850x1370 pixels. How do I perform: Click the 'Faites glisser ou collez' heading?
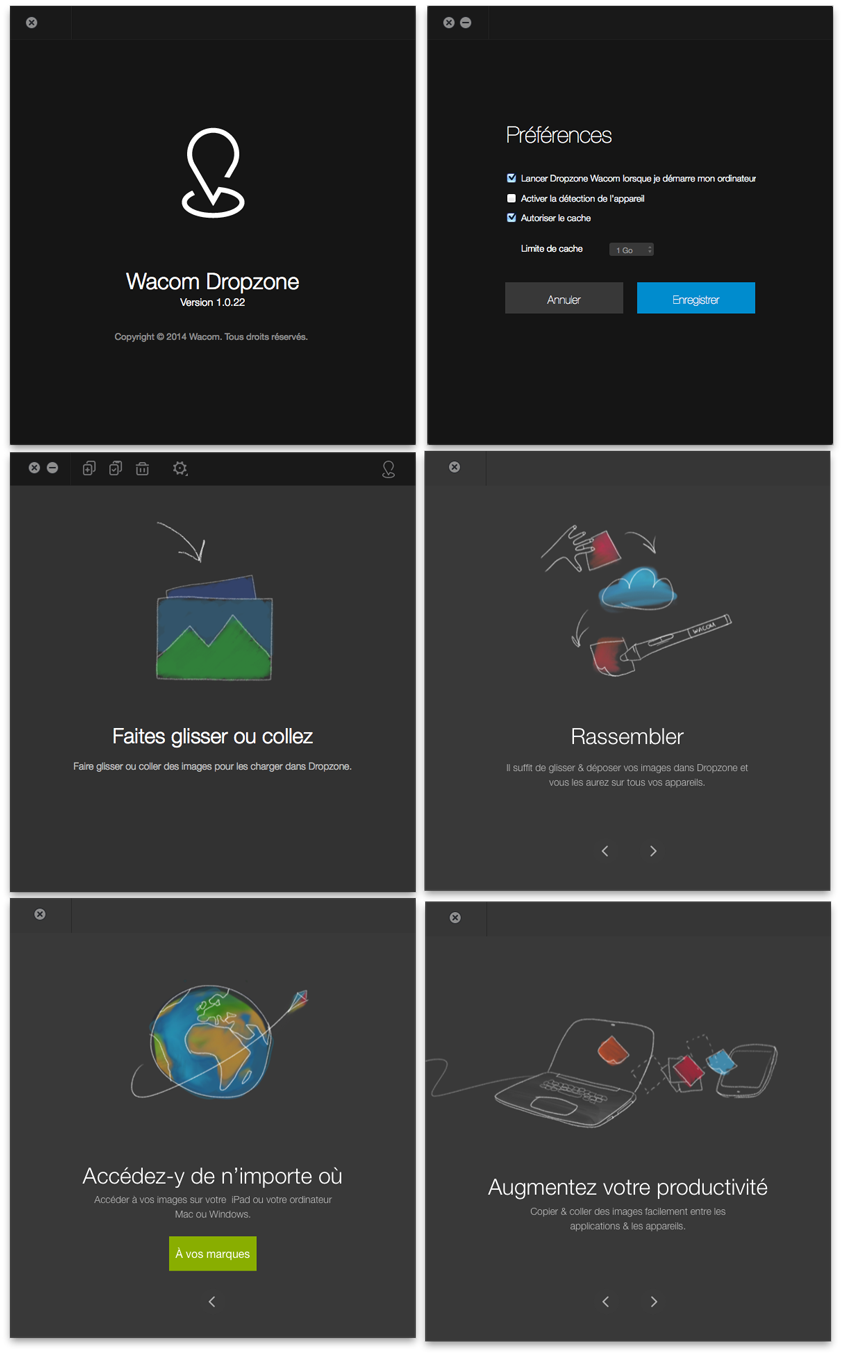pyautogui.click(x=213, y=737)
